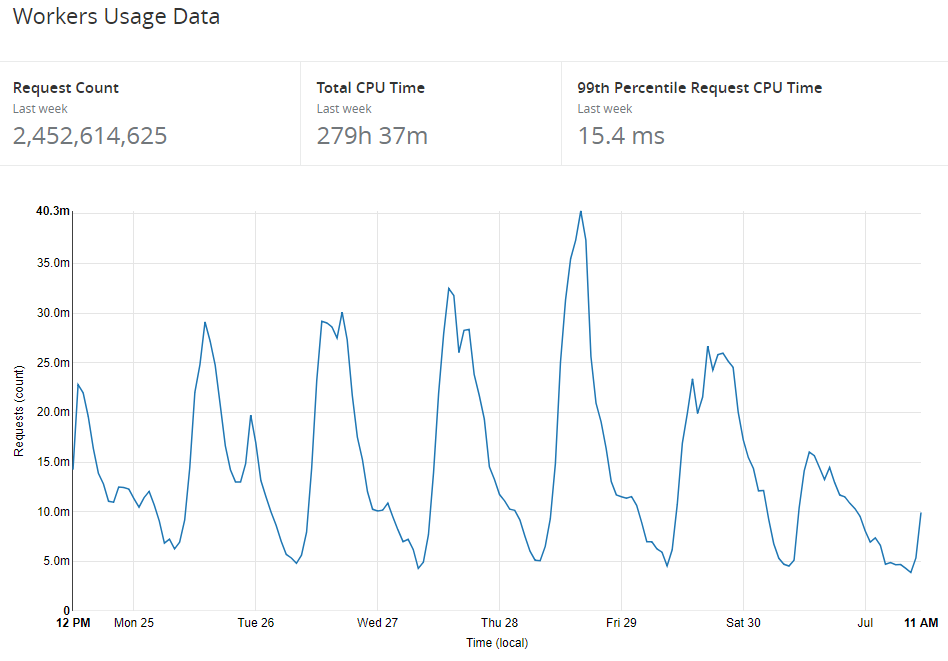Click the 11 AM end time label
This screenshot has height=661, width=948.
click(921, 623)
